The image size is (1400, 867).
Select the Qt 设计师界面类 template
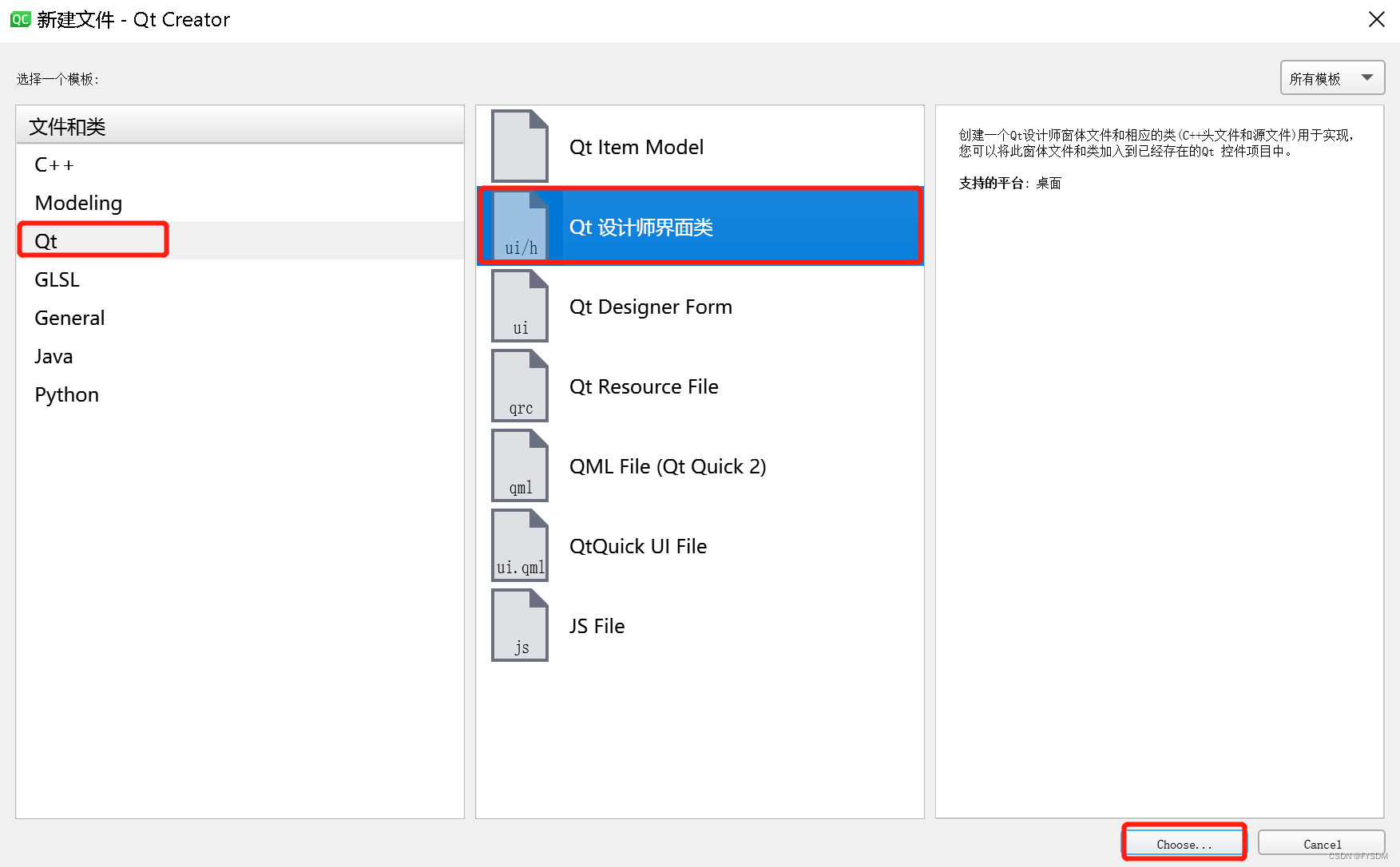point(700,226)
